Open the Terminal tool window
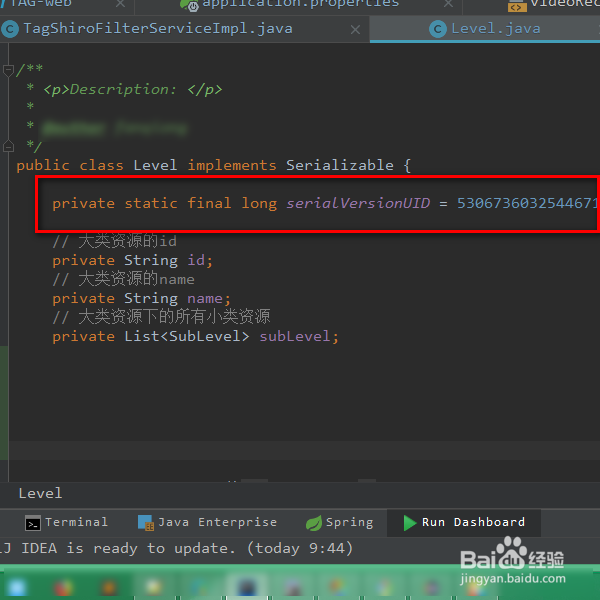Image resolution: width=600 pixels, height=600 pixels. pyautogui.click(x=67, y=522)
